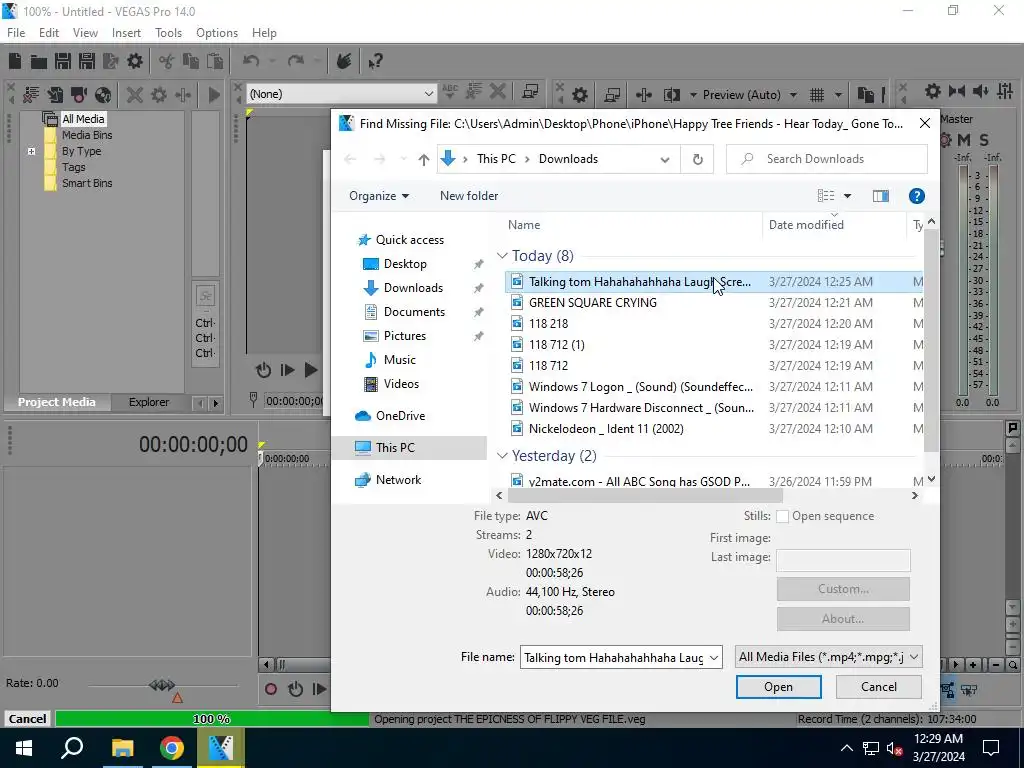Select the GREEN SQUARE CRYING file
Viewport: 1024px width, 768px height.
point(592,303)
